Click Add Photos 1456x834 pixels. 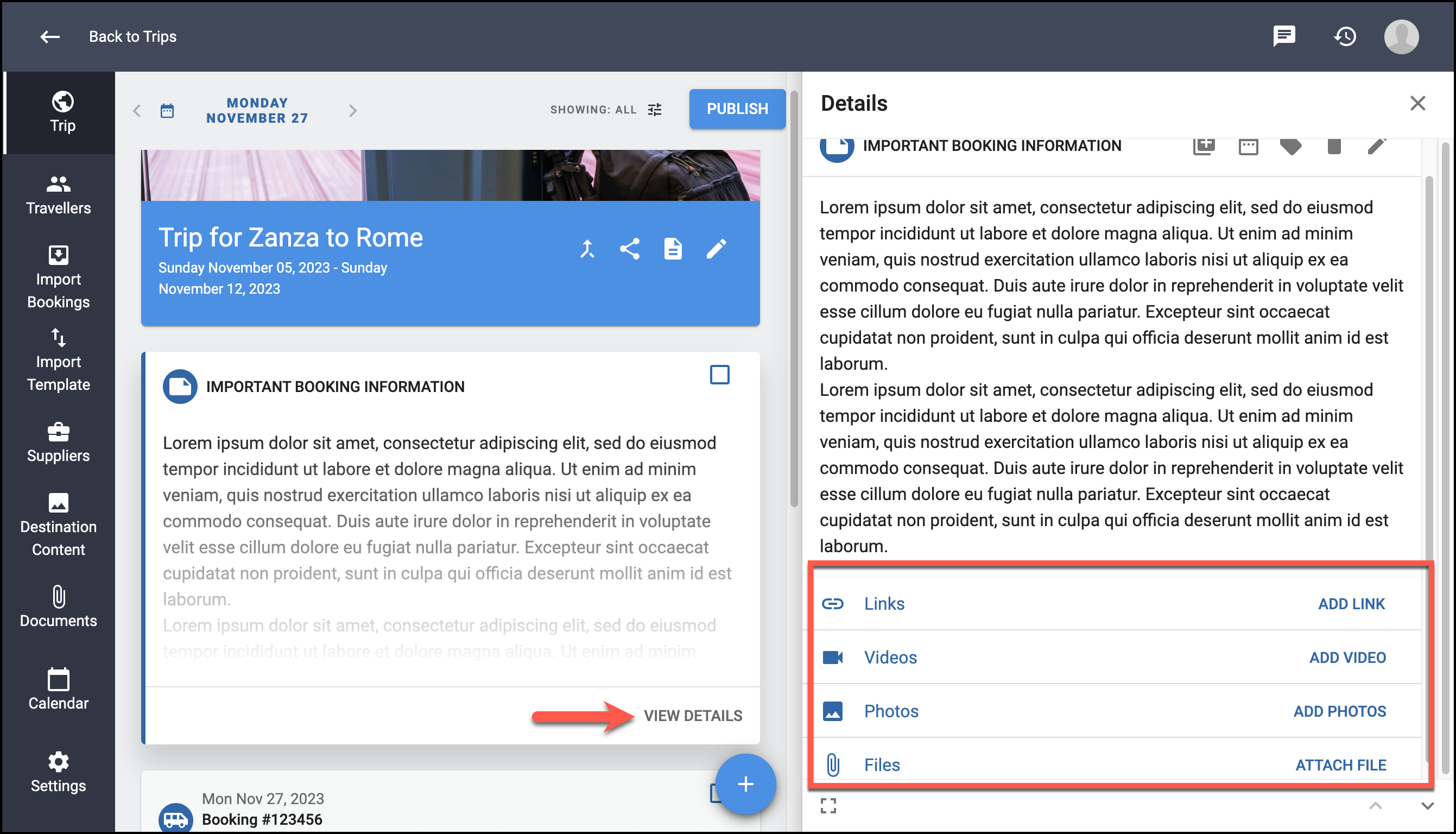tap(1340, 711)
